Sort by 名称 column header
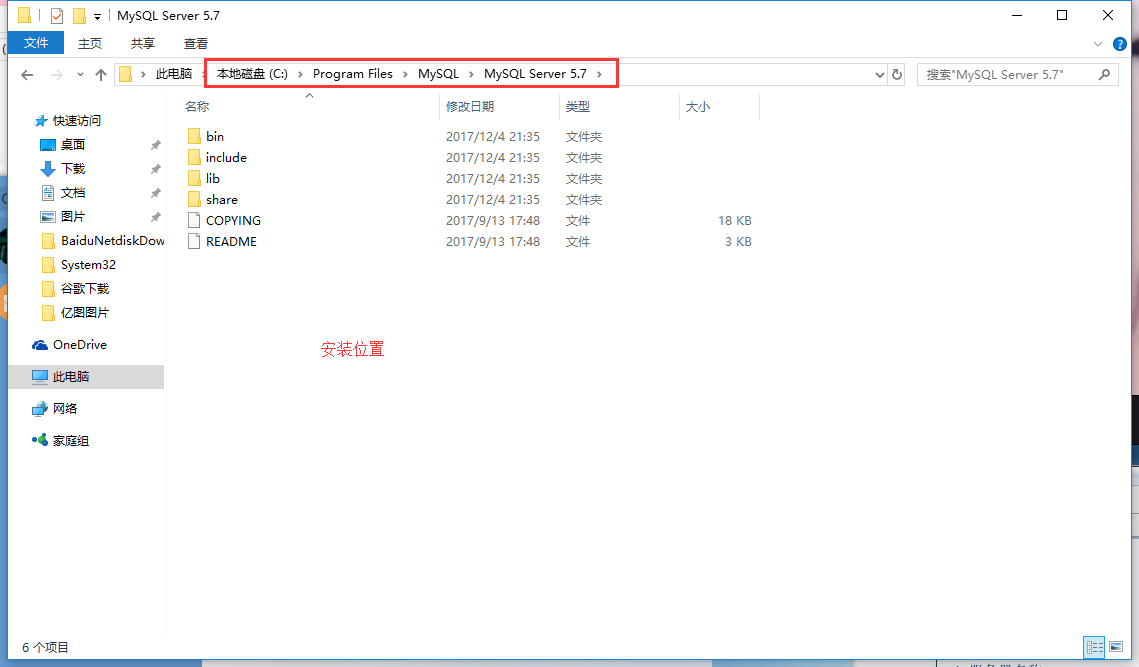1139x667 pixels. (x=197, y=107)
